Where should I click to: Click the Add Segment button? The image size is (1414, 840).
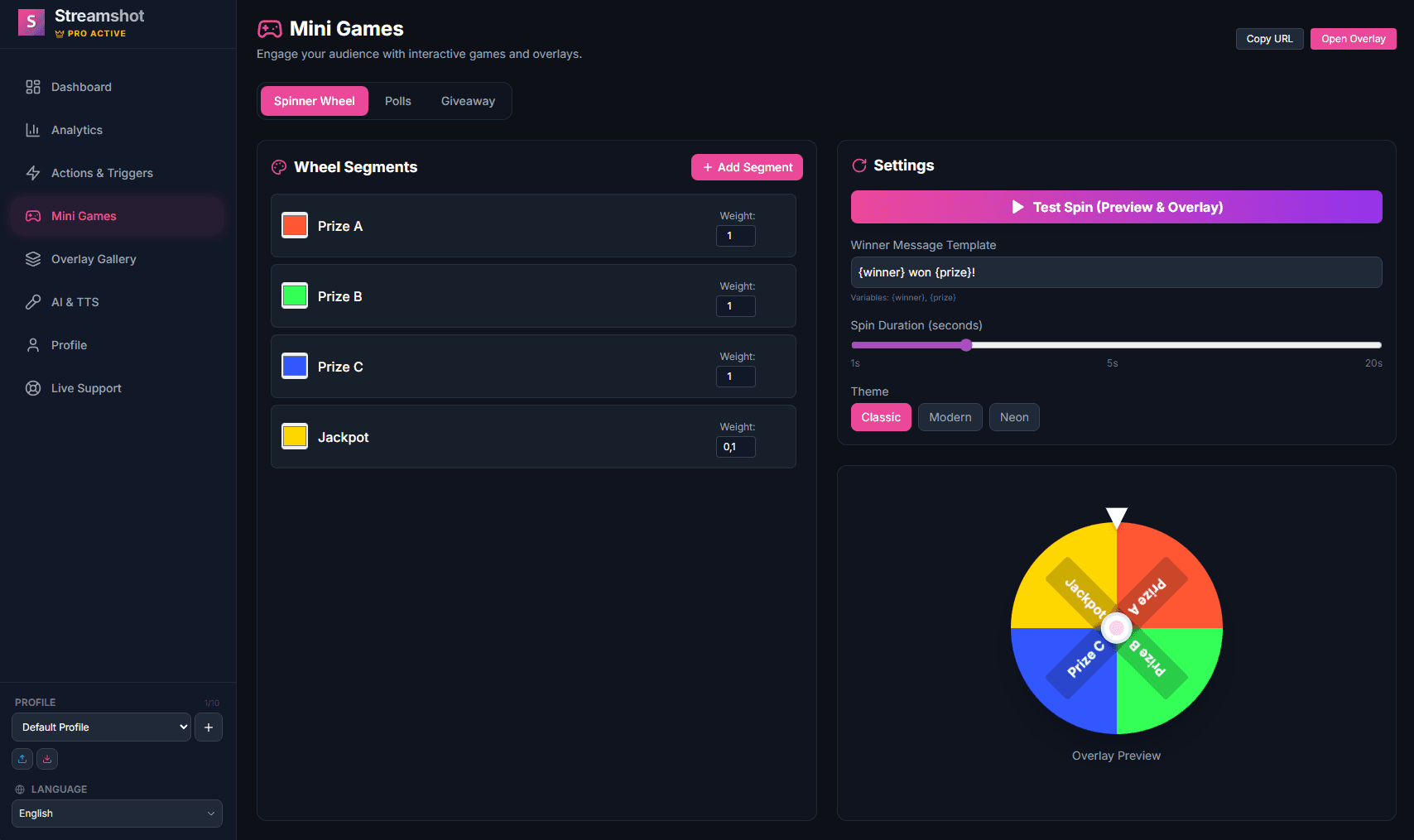pos(746,166)
